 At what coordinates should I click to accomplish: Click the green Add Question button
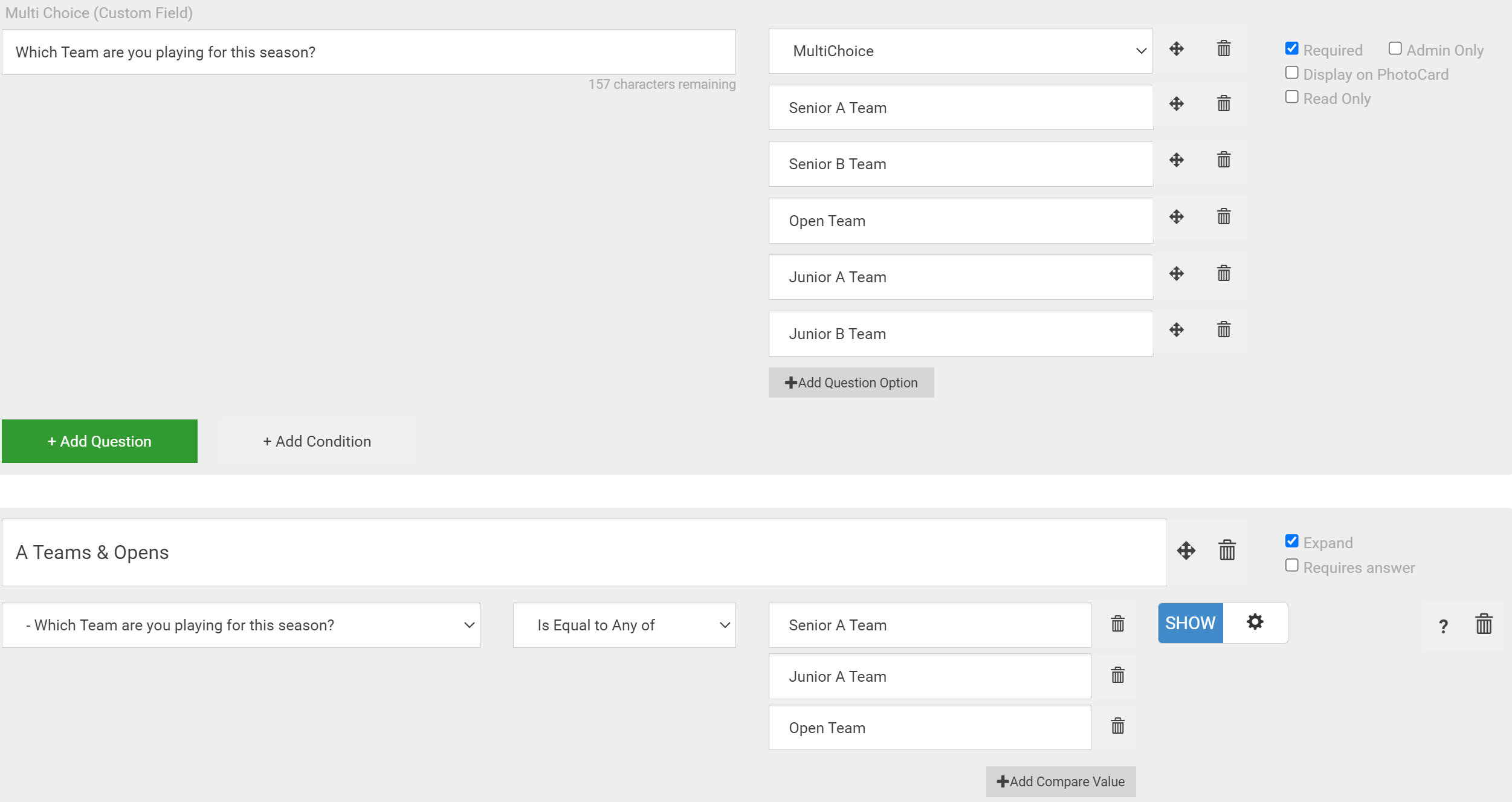click(100, 441)
